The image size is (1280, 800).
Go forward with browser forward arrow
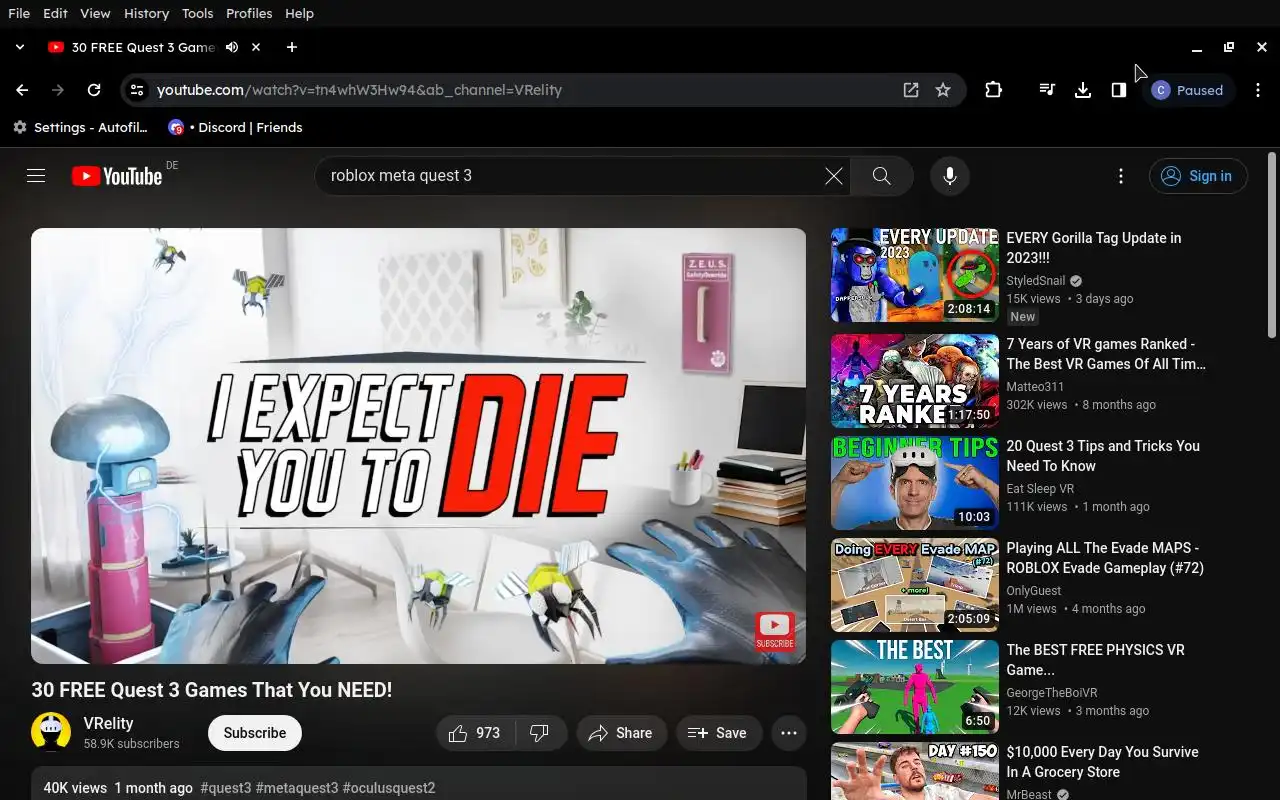click(58, 90)
